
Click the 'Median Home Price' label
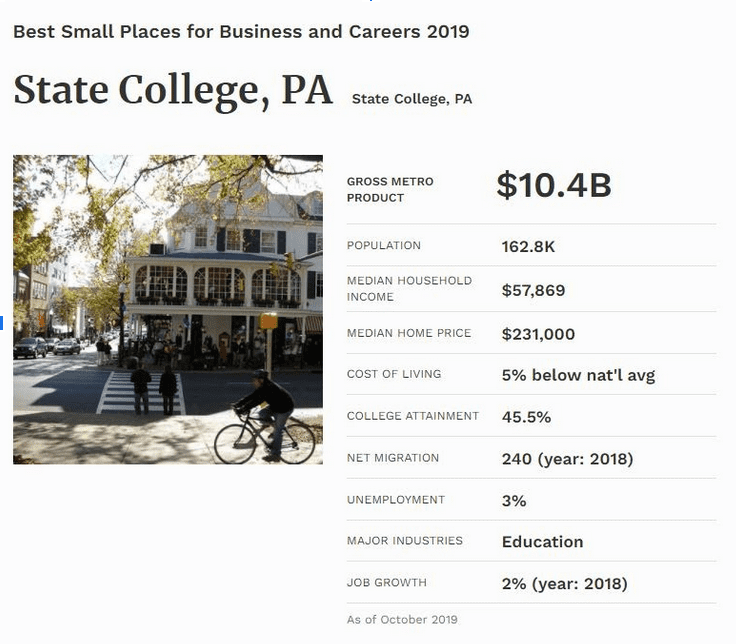coord(409,333)
